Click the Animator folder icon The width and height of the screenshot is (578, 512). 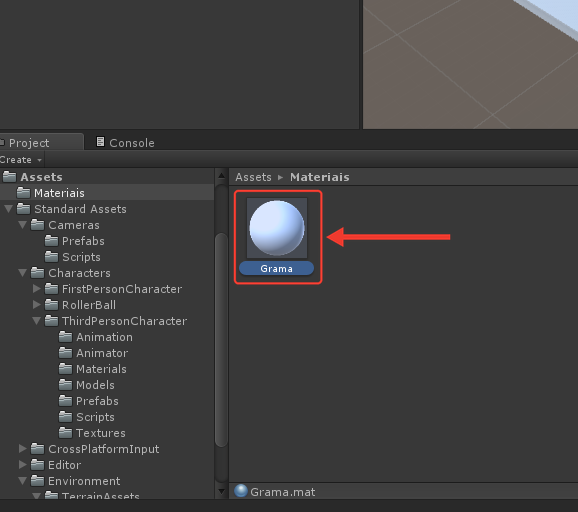tap(65, 352)
